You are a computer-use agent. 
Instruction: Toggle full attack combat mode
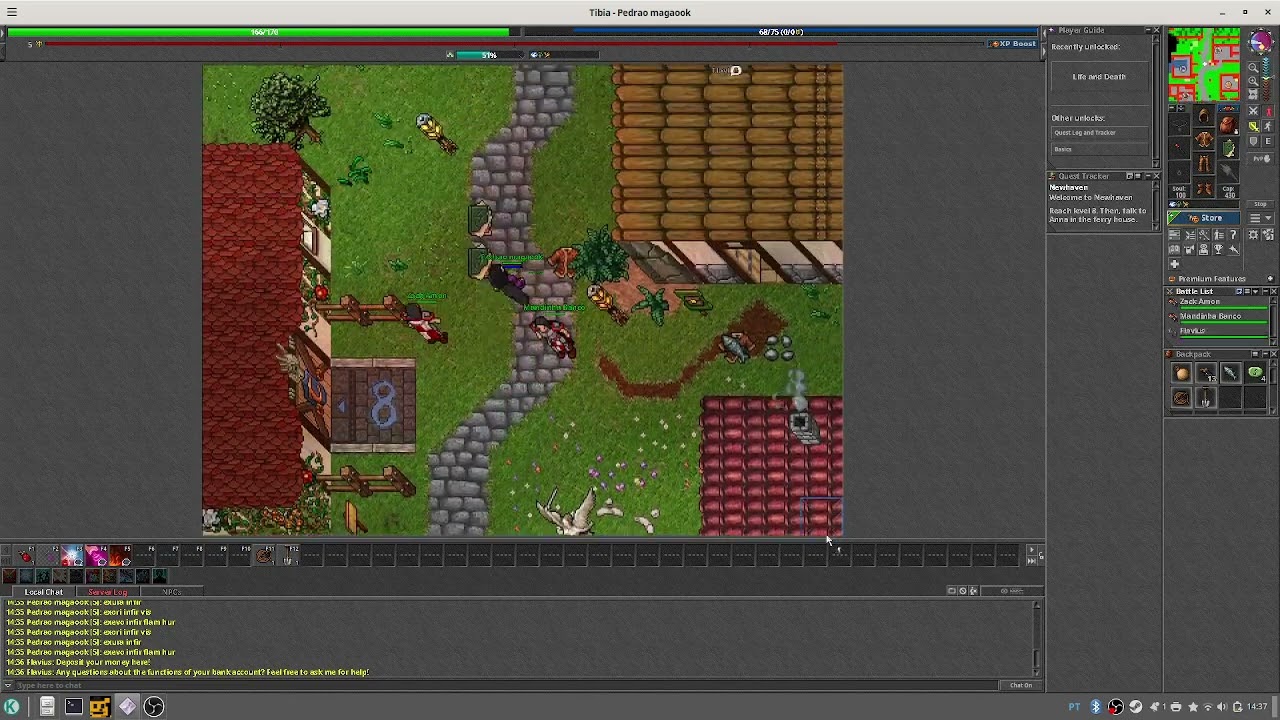(1253, 111)
